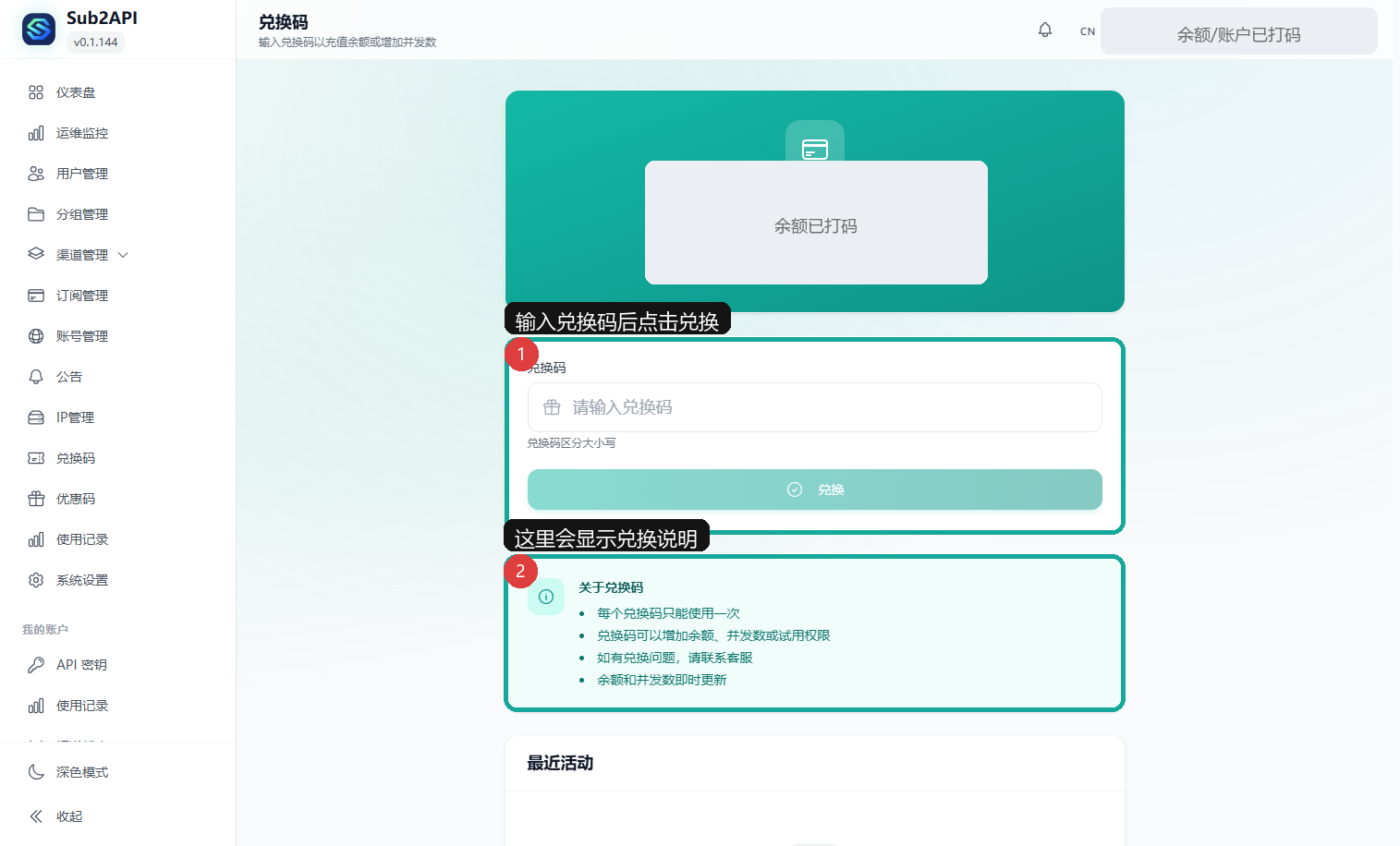Click the green 兑换 button
The image size is (1400, 846).
point(815,489)
